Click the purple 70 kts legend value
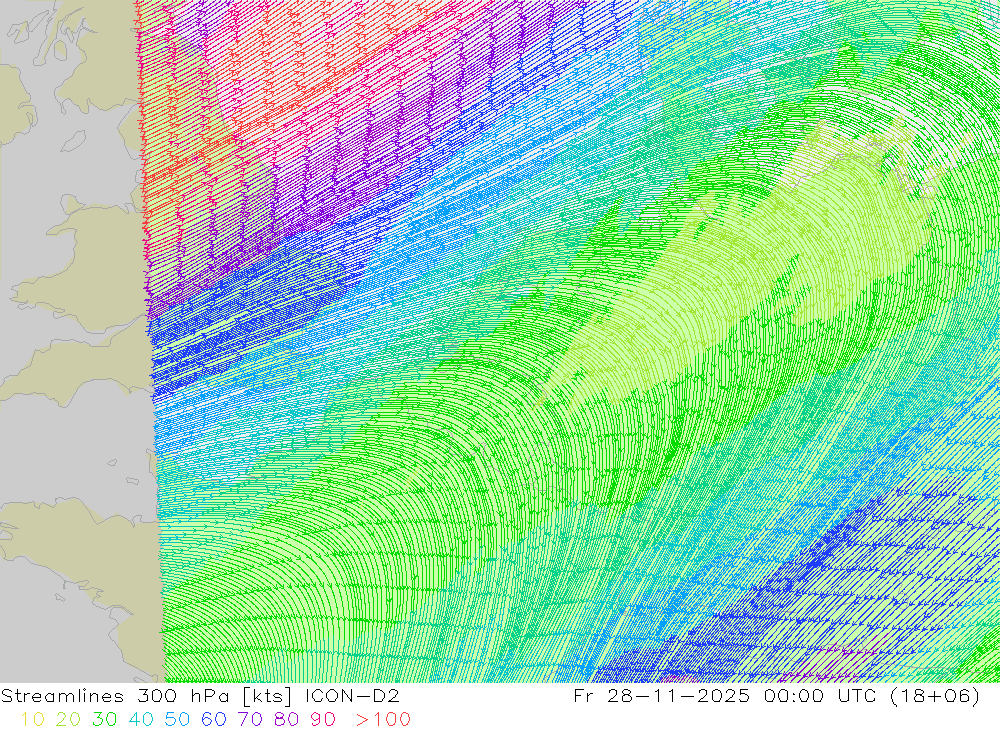 point(250,720)
